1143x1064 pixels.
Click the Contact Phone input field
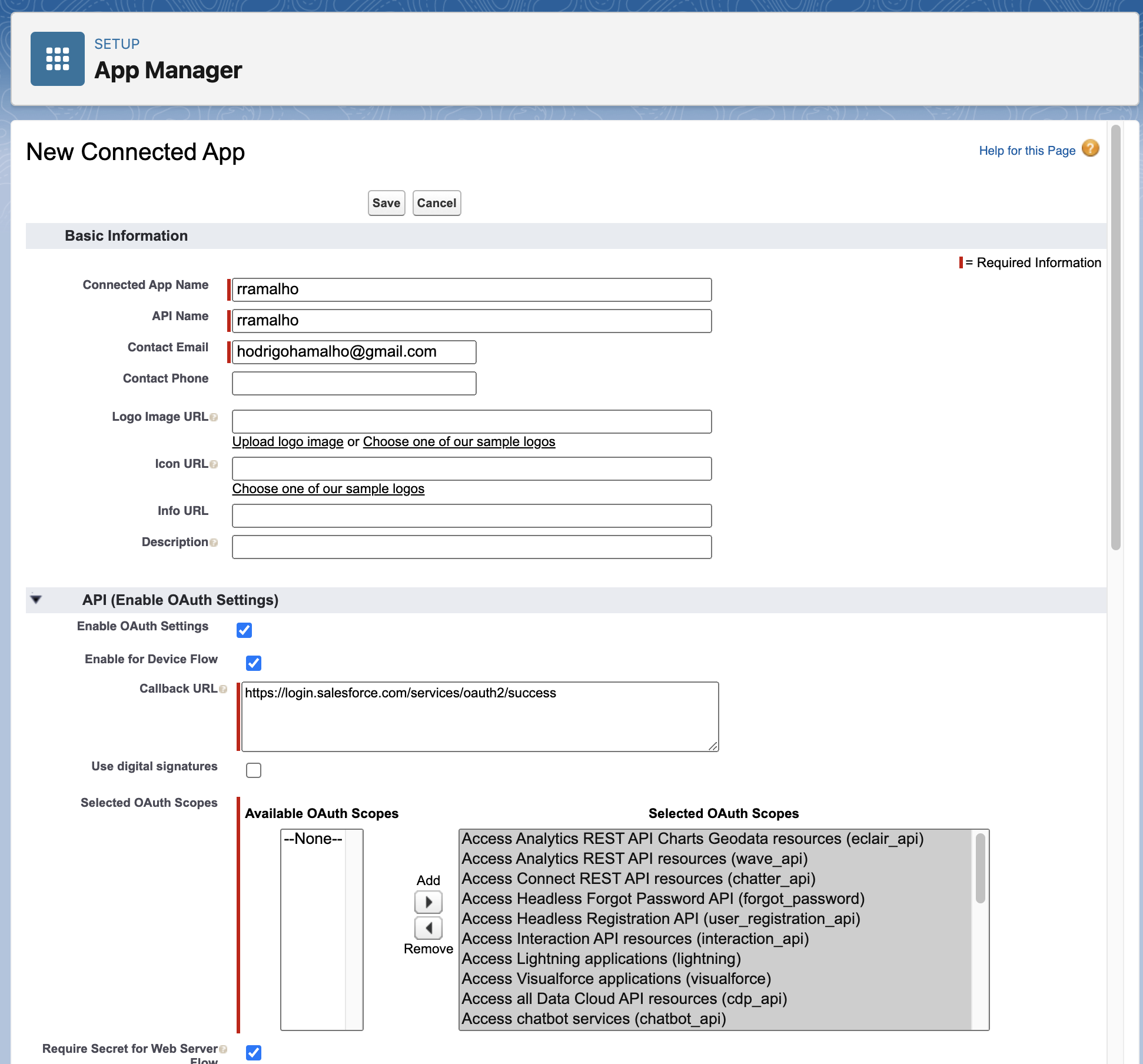354,383
